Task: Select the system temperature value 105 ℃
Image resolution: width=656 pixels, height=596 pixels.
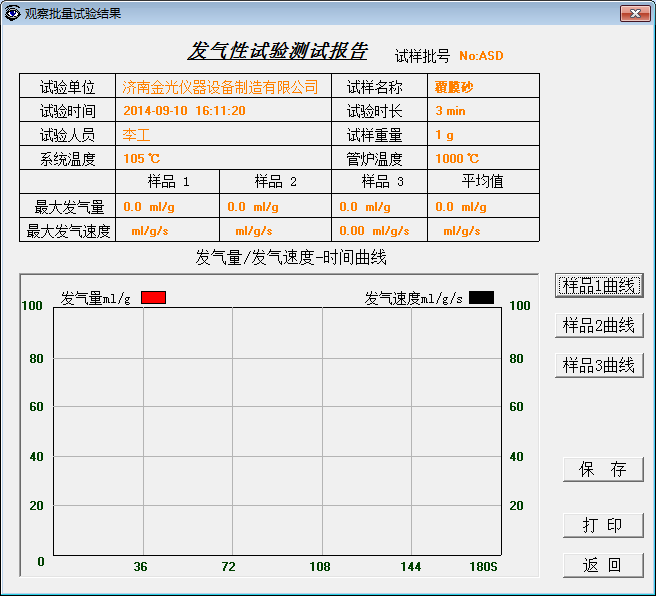Action: [141, 159]
